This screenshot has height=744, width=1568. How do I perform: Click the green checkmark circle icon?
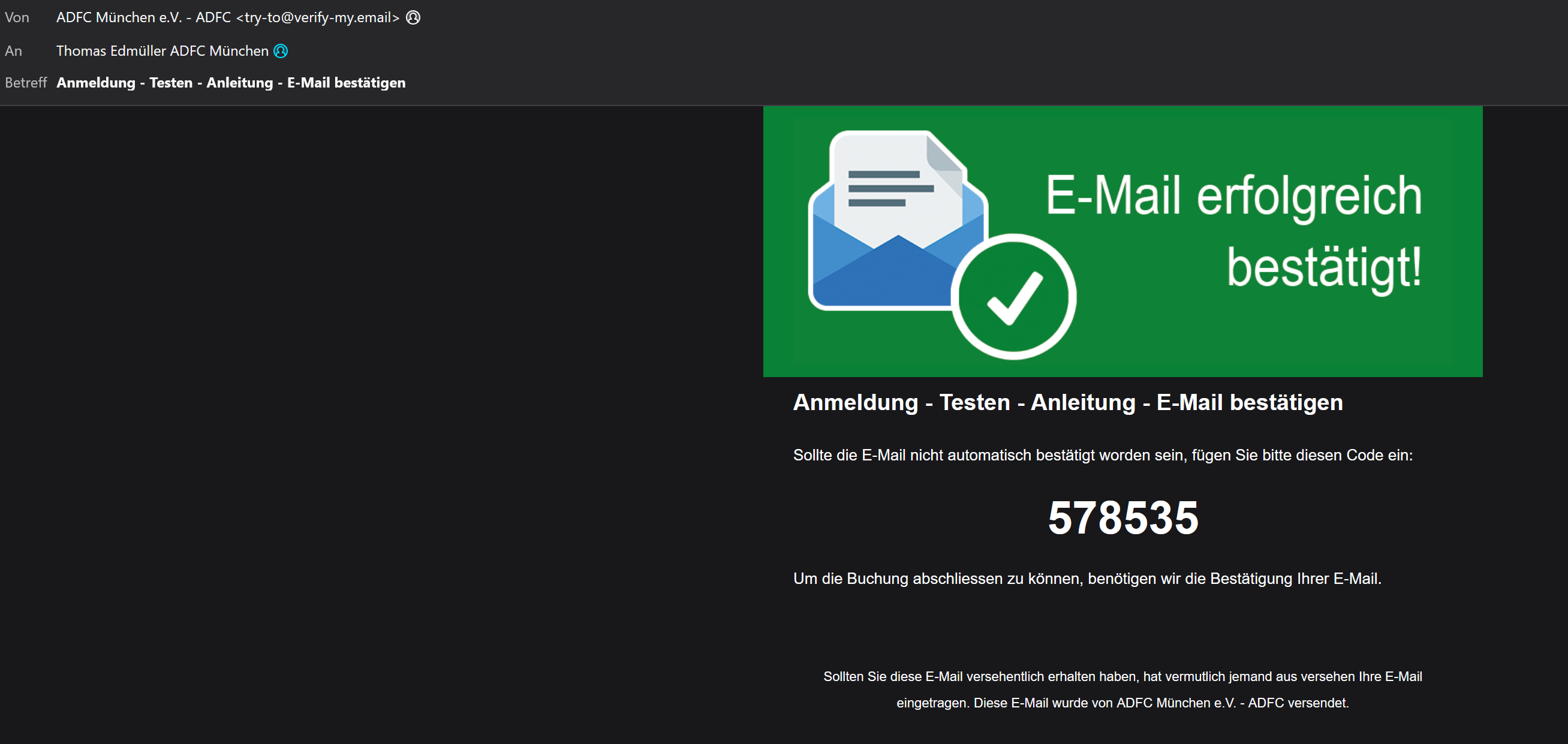tap(1013, 297)
